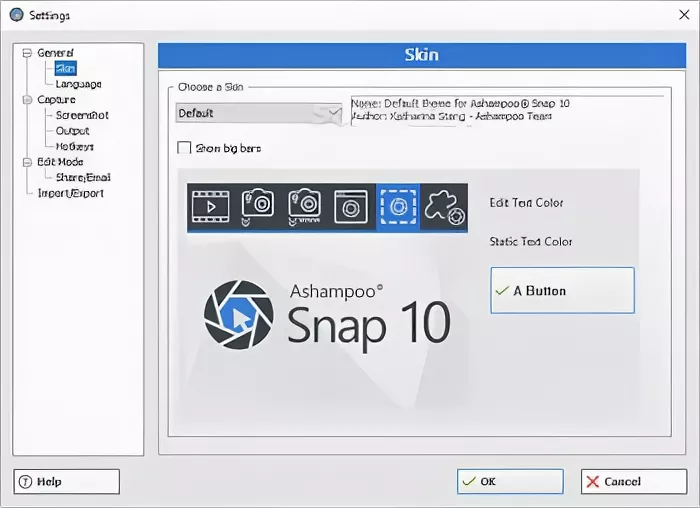Enable the Show big bars checkbox
Viewport: 700px width, 508px height.
tap(184, 148)
